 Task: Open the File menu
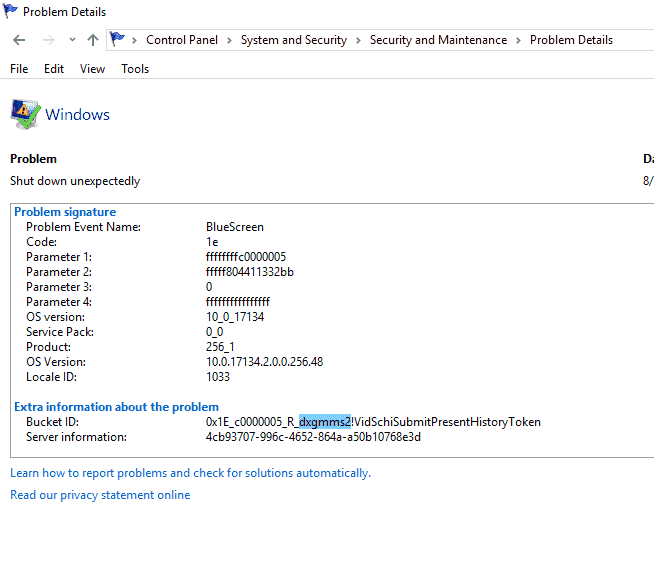[x=19, y=69]
